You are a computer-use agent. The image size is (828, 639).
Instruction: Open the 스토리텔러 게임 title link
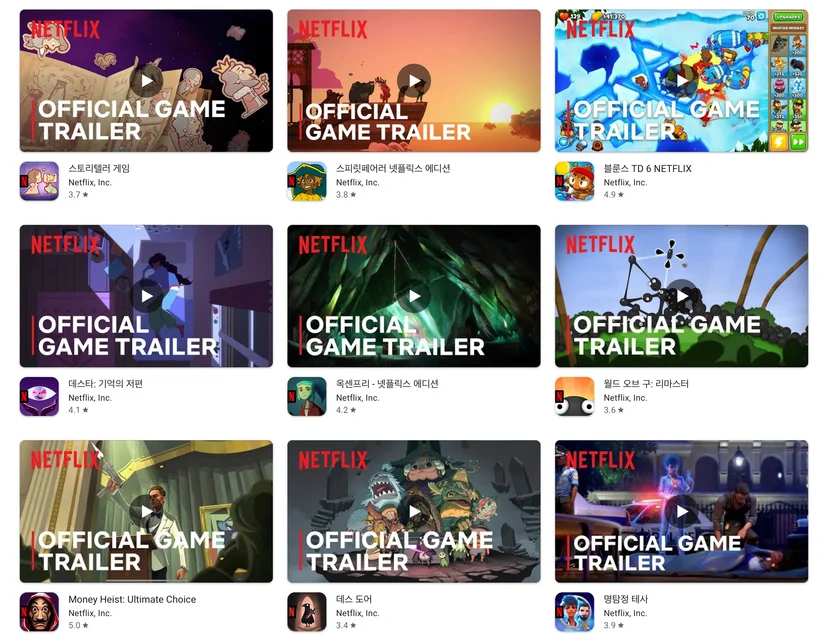(x=99, y=168)
